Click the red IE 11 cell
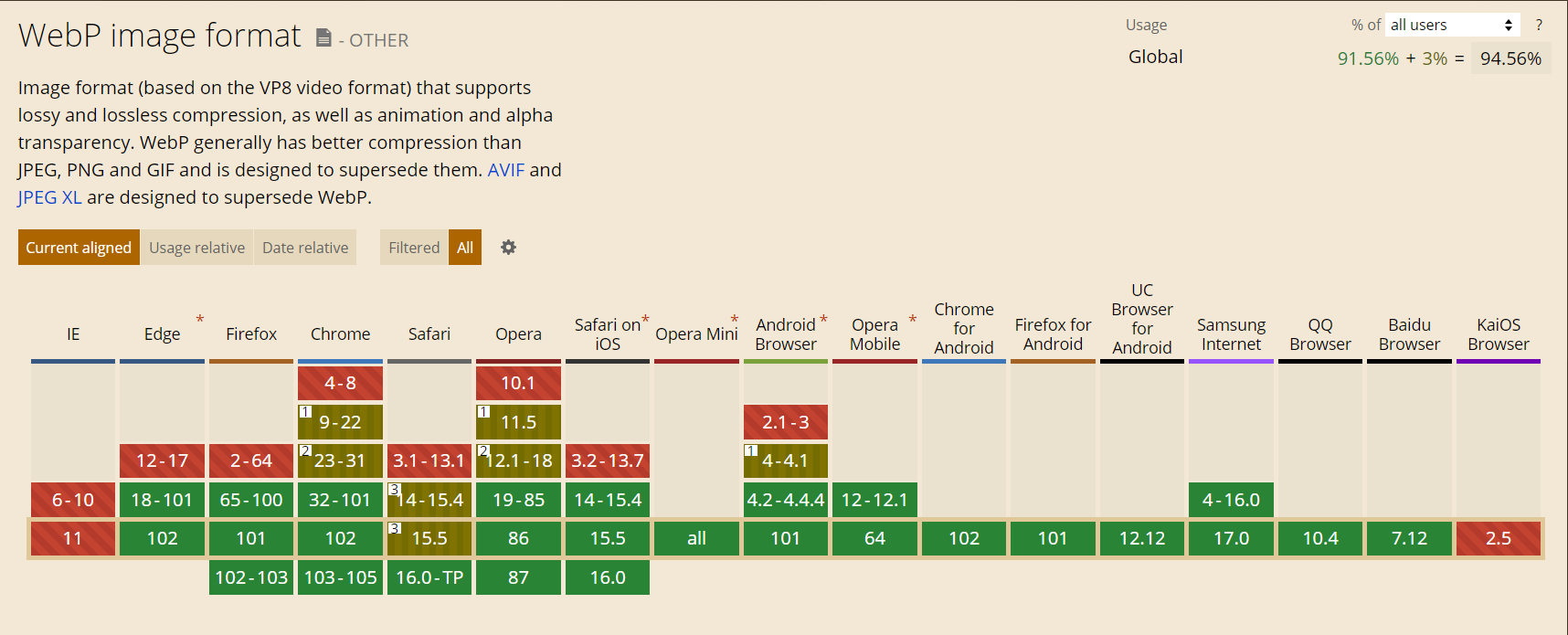This screenshot has width=1568, height=635. point(73,538)
